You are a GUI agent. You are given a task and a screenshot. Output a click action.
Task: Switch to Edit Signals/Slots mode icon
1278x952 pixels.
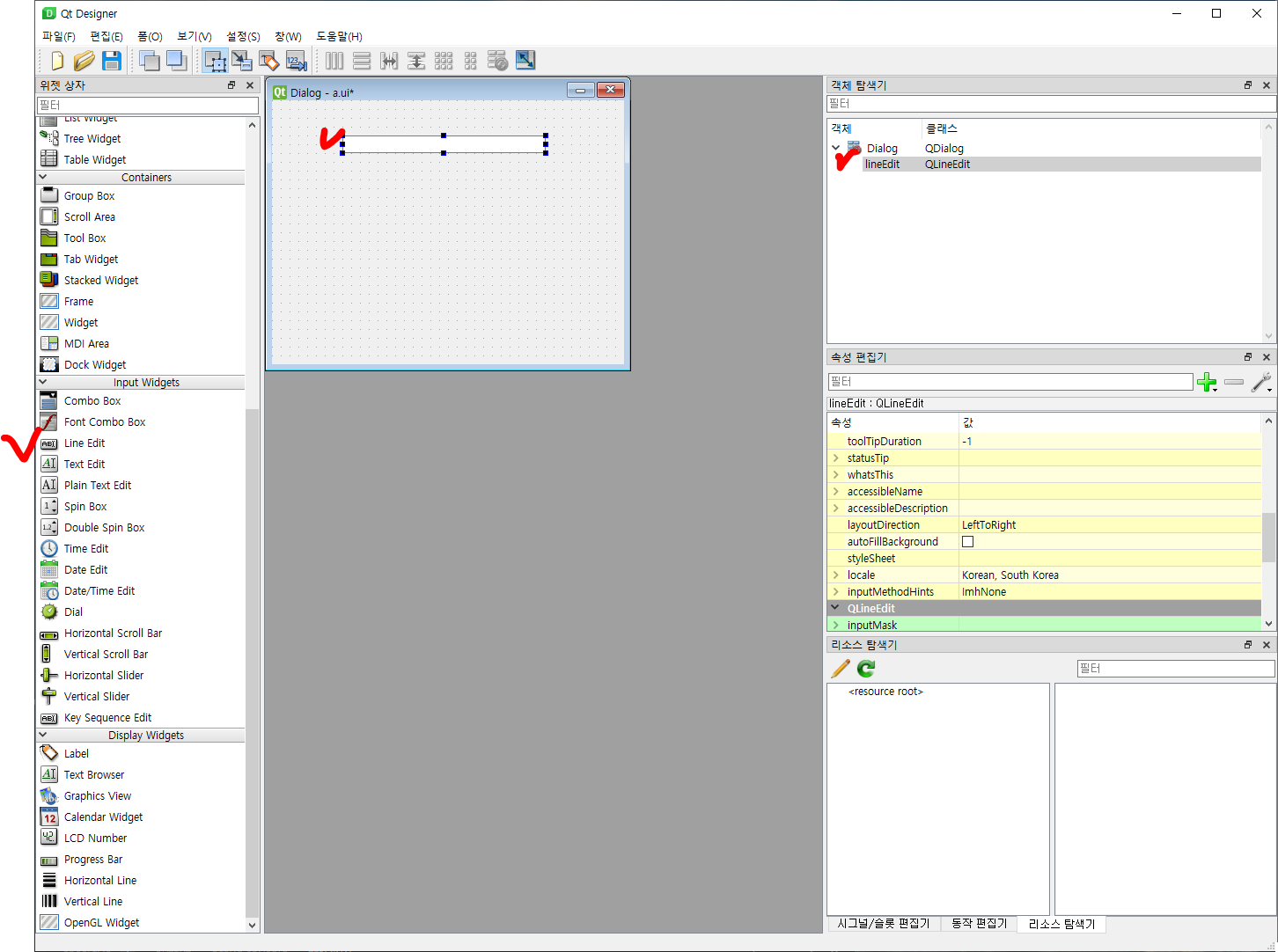pos(242,61)
